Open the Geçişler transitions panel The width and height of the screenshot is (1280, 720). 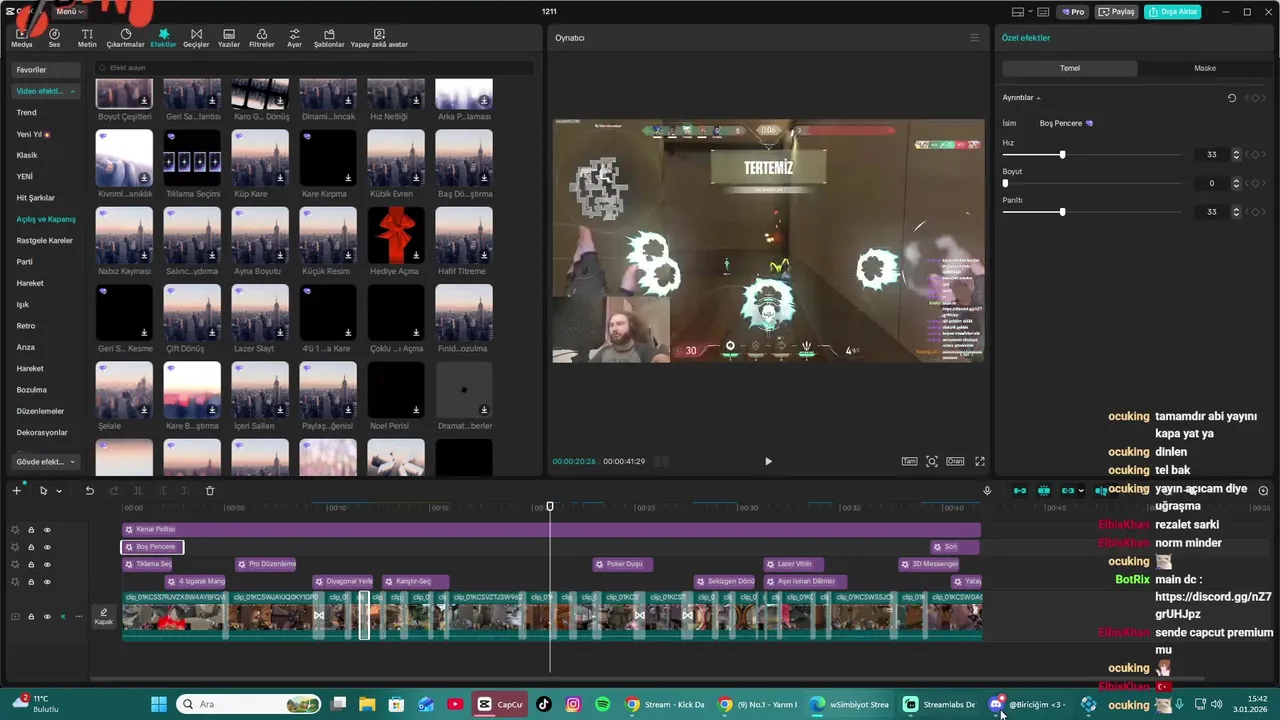point(196,38)
